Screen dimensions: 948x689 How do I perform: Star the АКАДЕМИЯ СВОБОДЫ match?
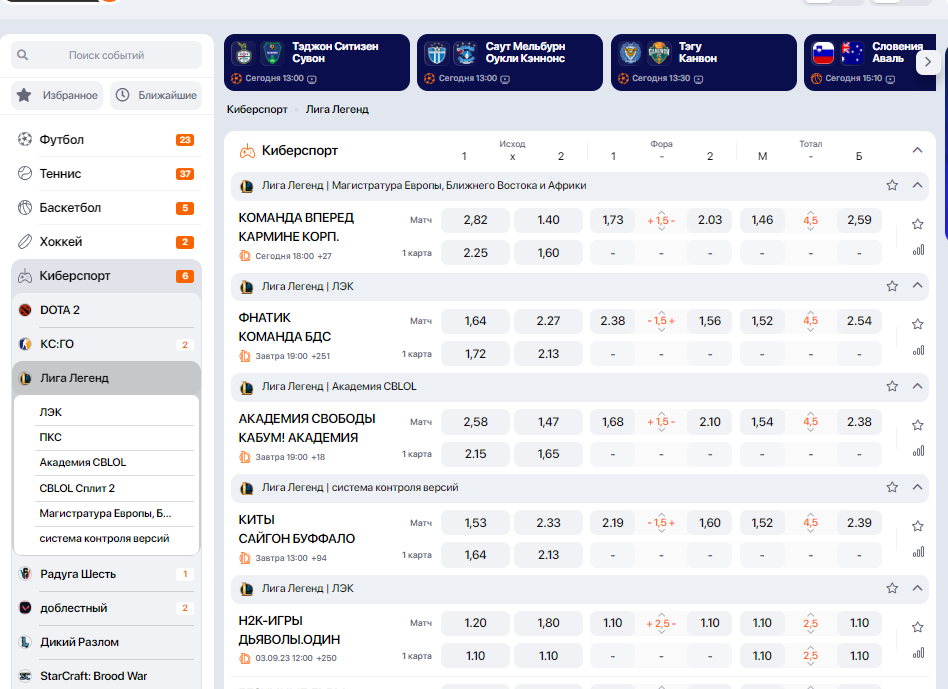(918, 425)
